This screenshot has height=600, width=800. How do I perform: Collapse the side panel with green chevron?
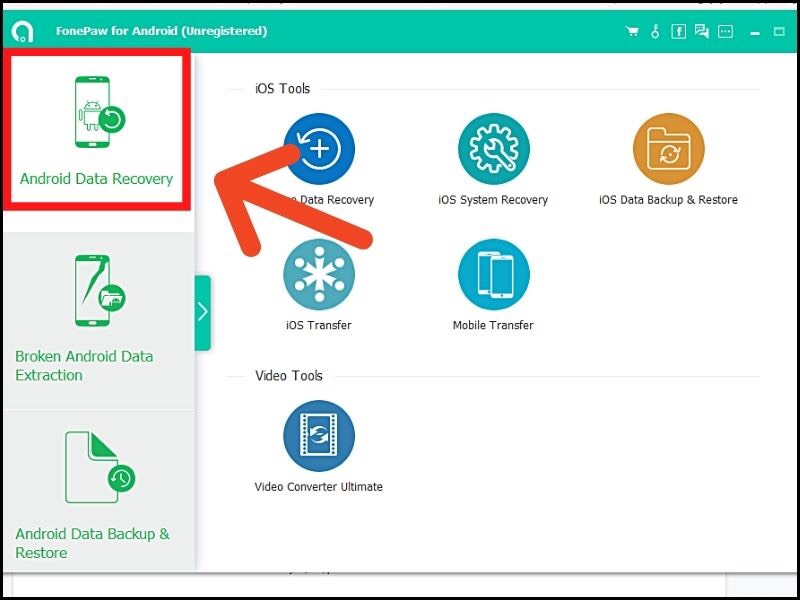(x=203, y=312)
